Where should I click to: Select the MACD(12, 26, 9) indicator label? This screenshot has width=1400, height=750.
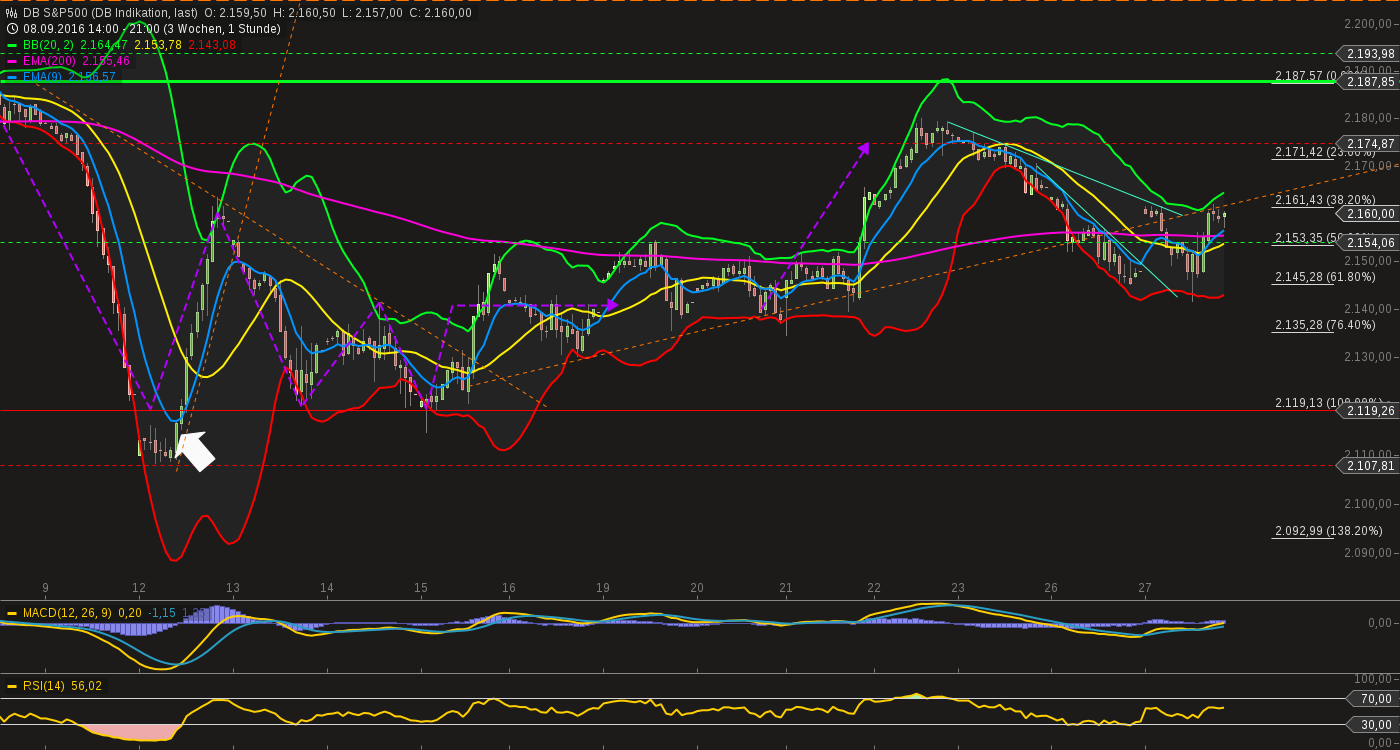(68, 613)
